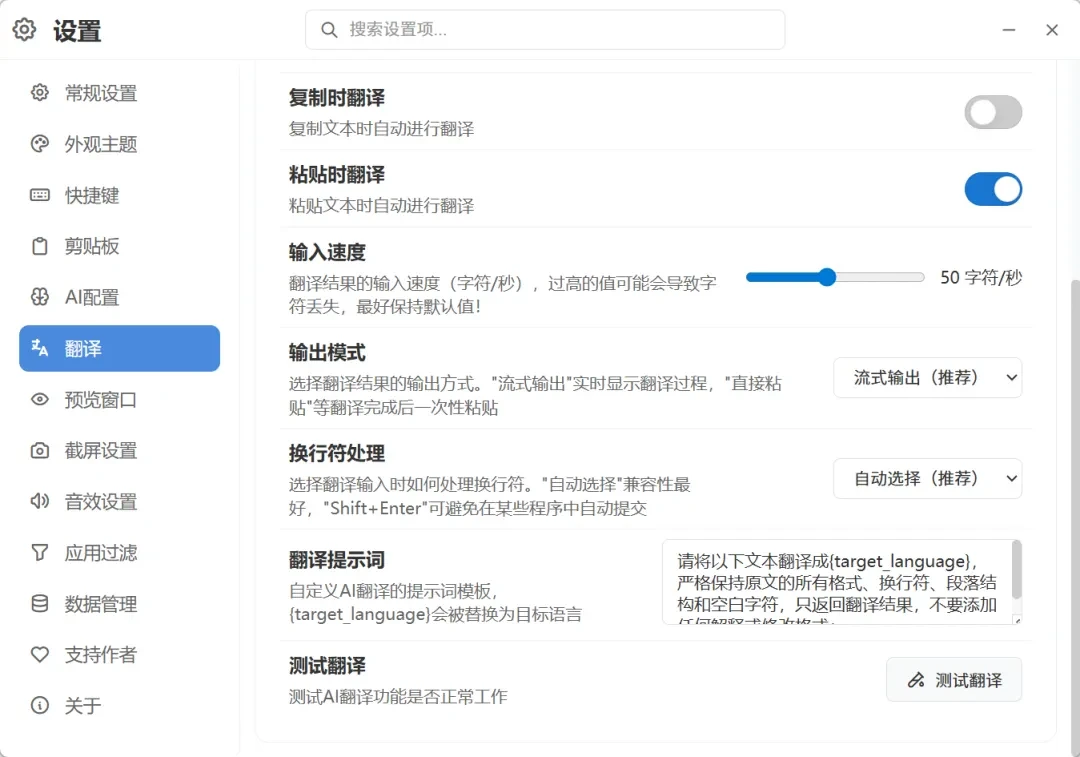Open the 换行符处理 dropdown 自动选择（推荐）
This screenshot has height=757, width=1080.
coord(927,478)
